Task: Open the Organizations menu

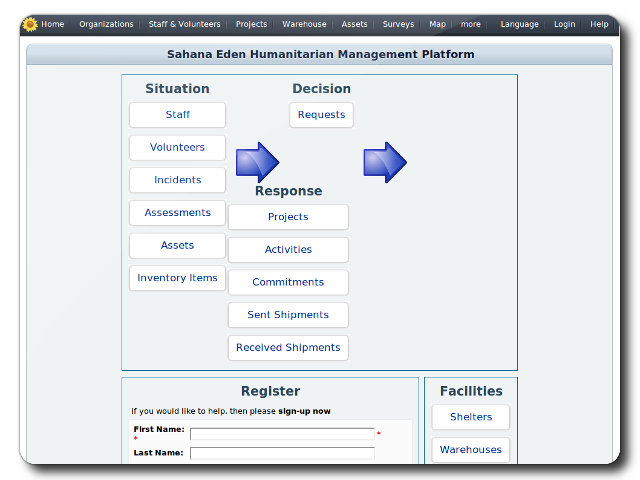Action: (x=106, y=24)
